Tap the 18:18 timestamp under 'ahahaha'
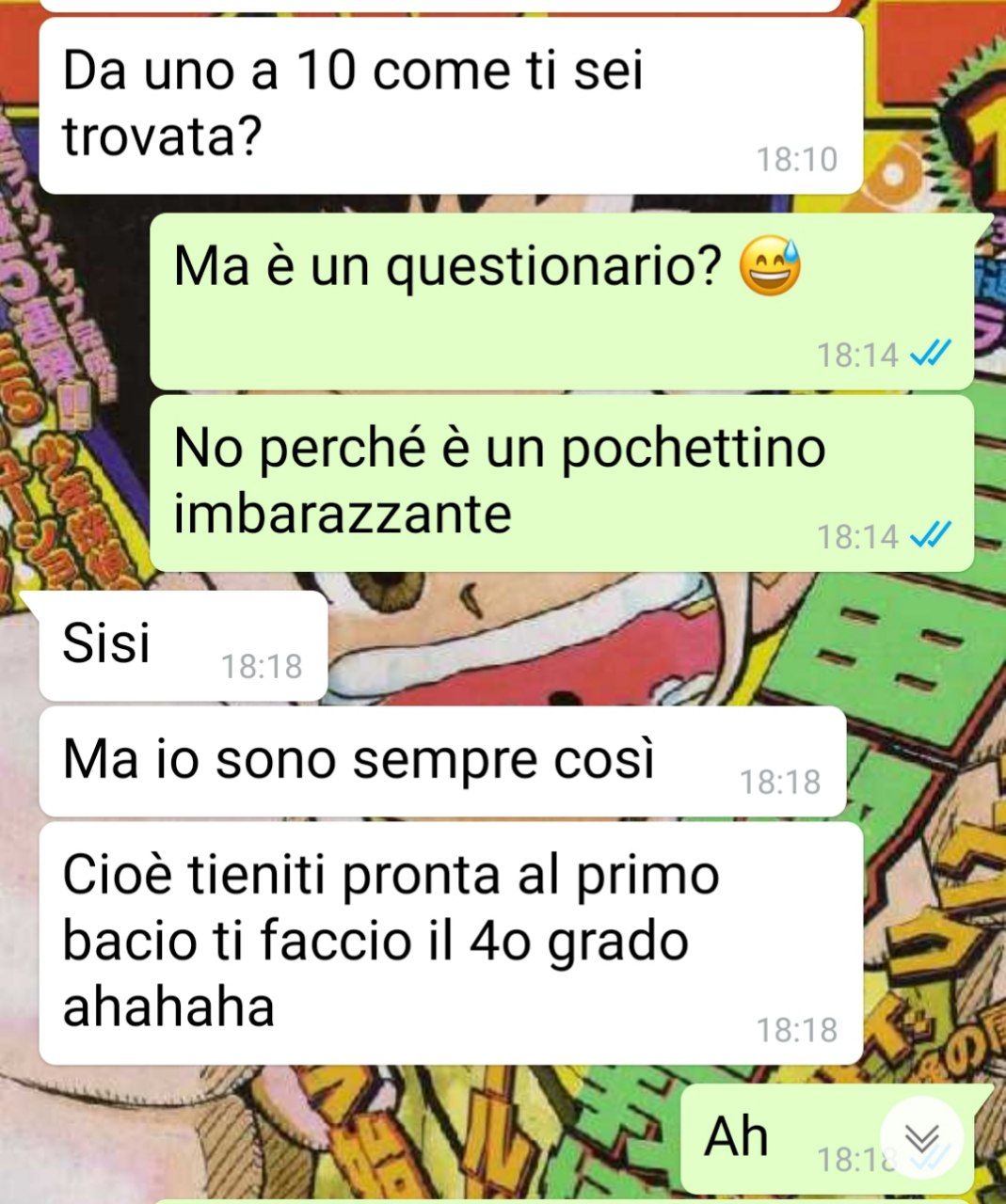1006x1204 pixels. (x=797, y=1030)
